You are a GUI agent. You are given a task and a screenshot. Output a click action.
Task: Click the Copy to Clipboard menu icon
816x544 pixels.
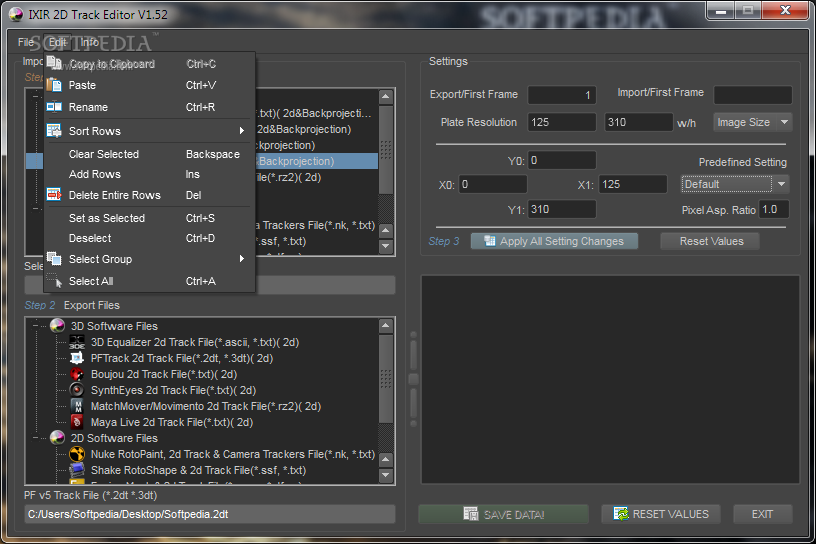click(54, 62)
